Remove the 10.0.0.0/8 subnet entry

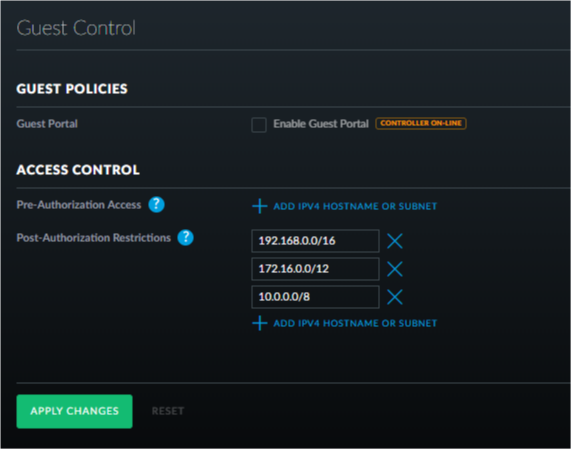tap(394, 297)
